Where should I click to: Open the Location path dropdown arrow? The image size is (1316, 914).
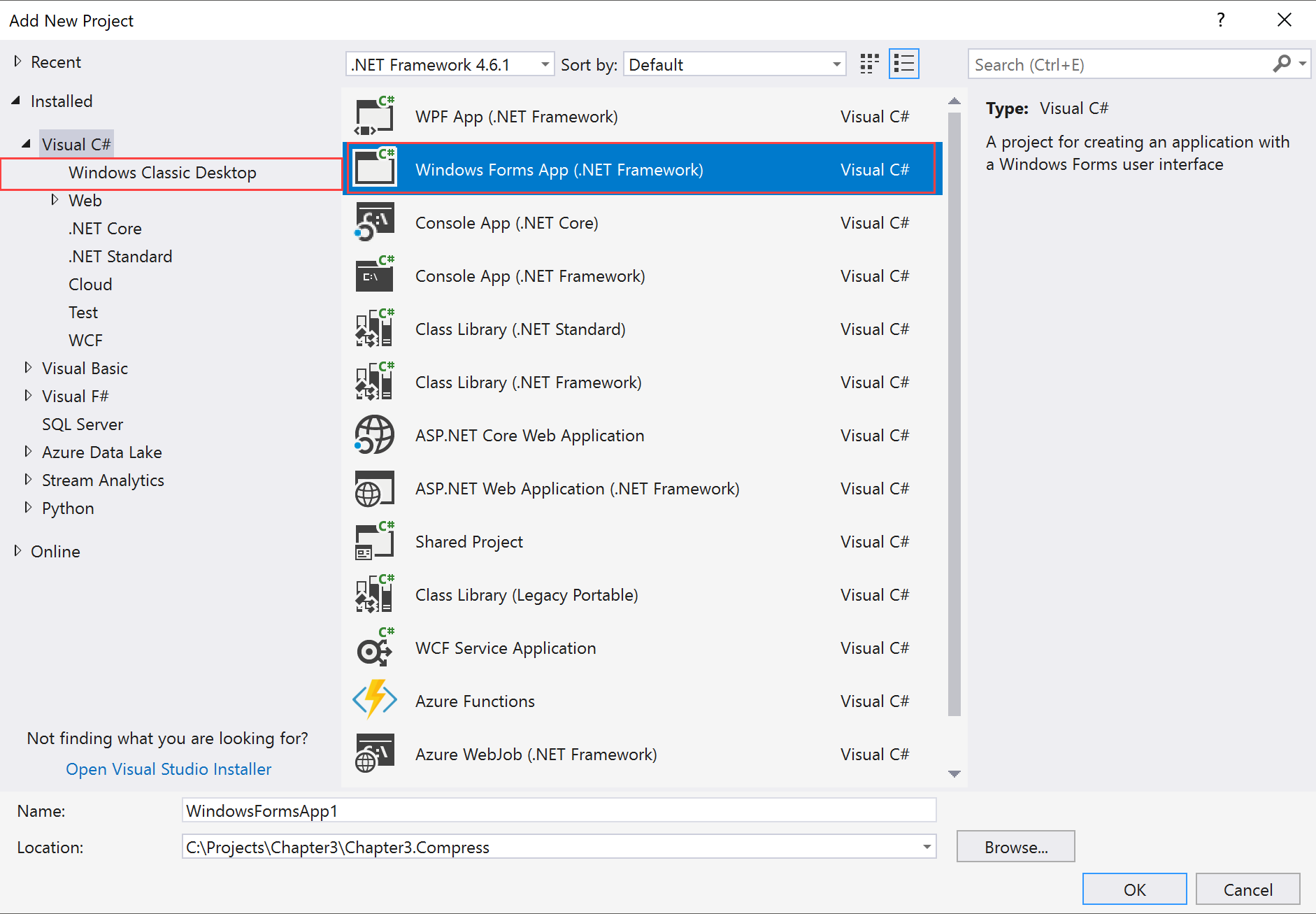tap(927, 847)
